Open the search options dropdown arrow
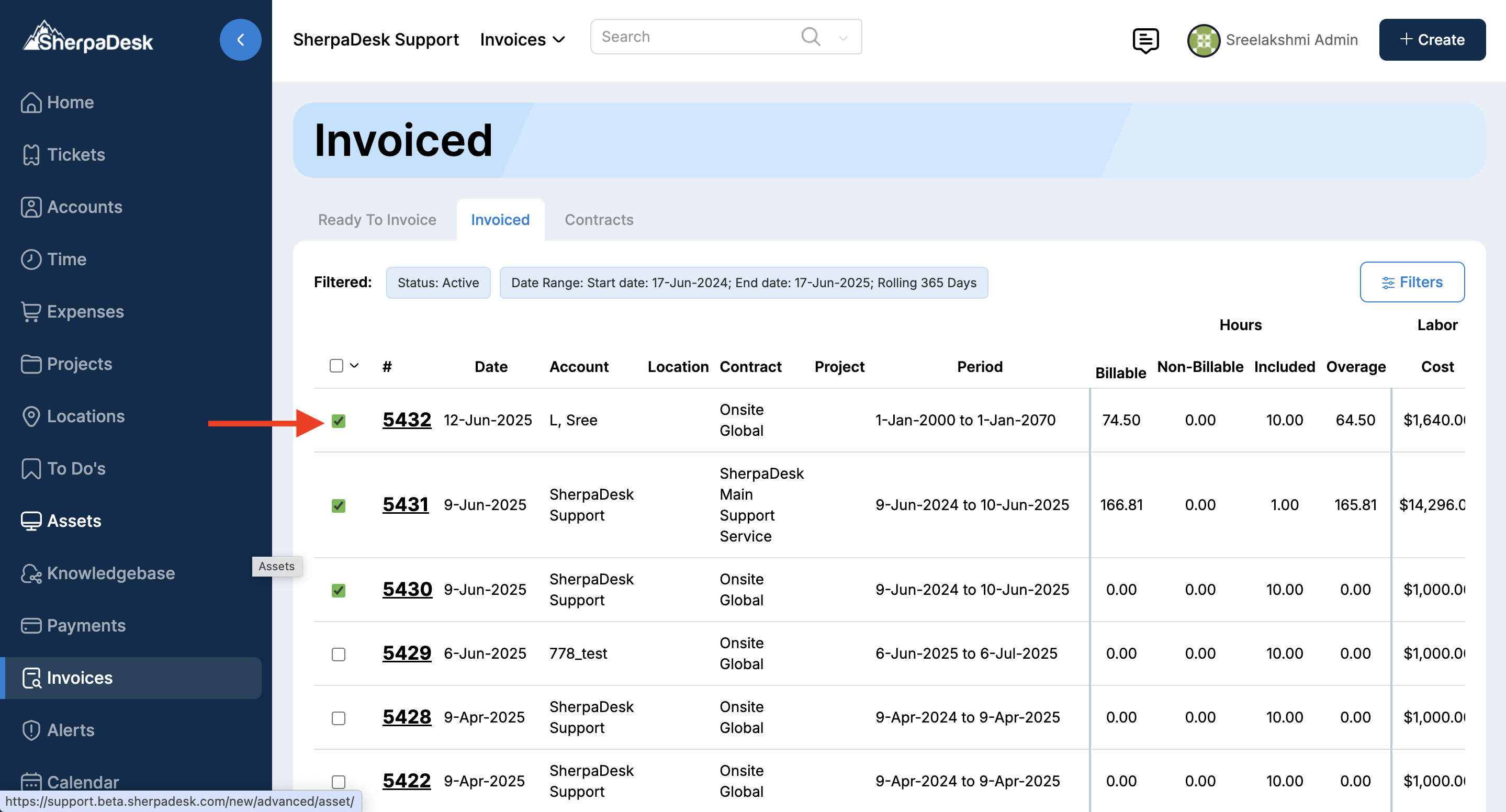This screenshot has height=812, width=1506. (x=843, y=38)
